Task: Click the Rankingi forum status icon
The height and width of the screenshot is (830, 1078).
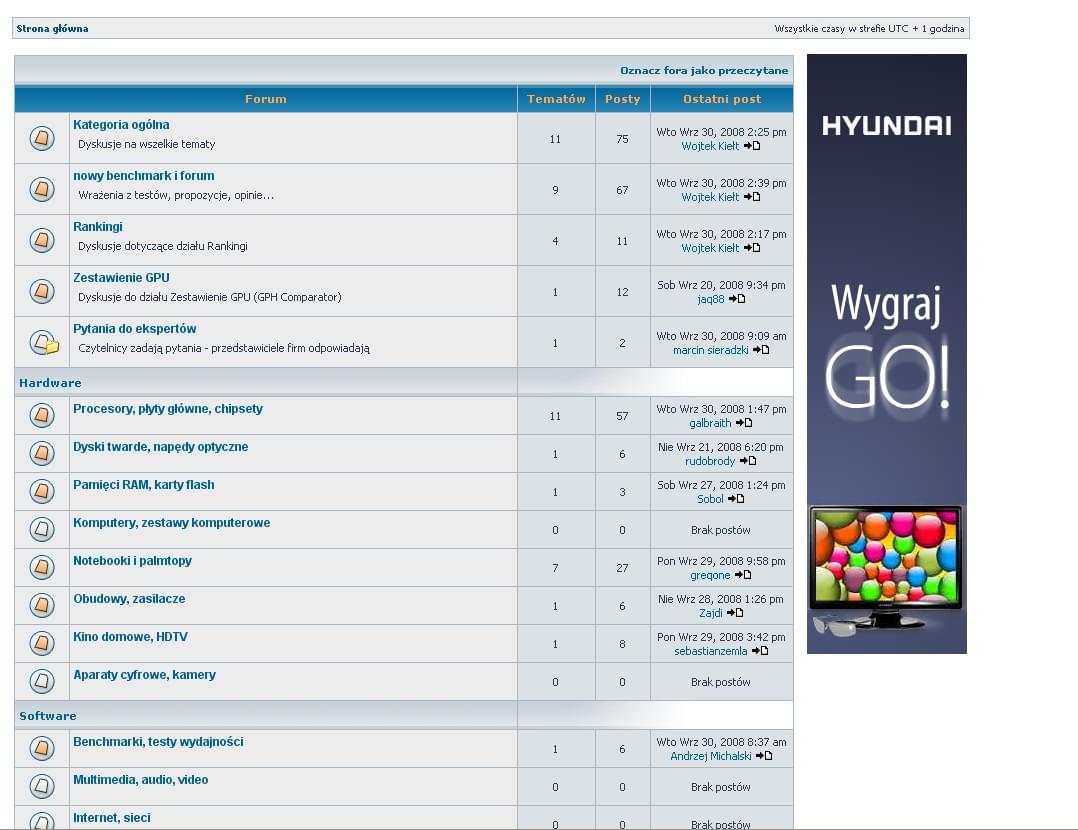Action: [42, 240]
